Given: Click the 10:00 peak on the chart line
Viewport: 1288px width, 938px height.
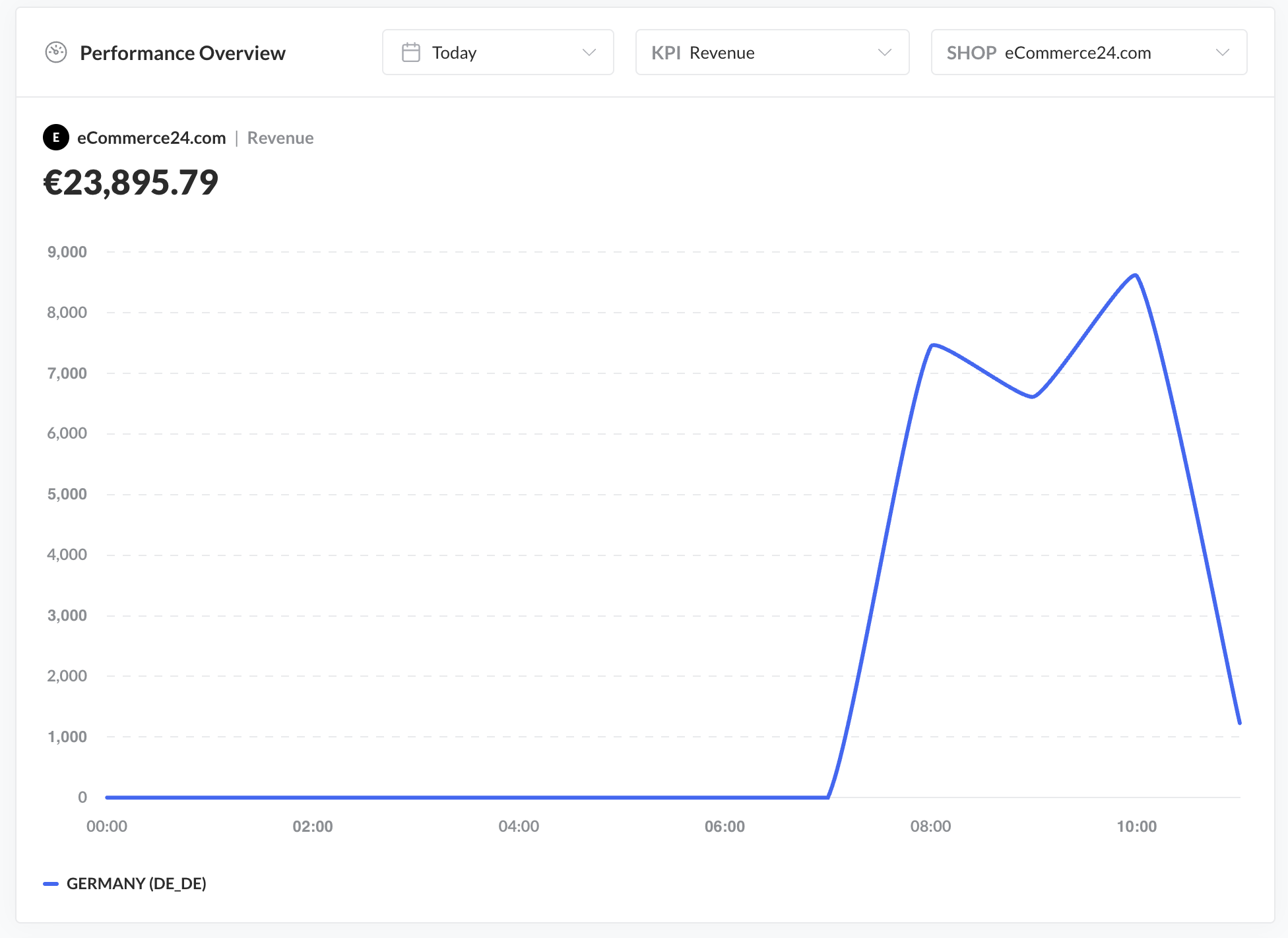Looking at the screenshot, I should 1136,275.
